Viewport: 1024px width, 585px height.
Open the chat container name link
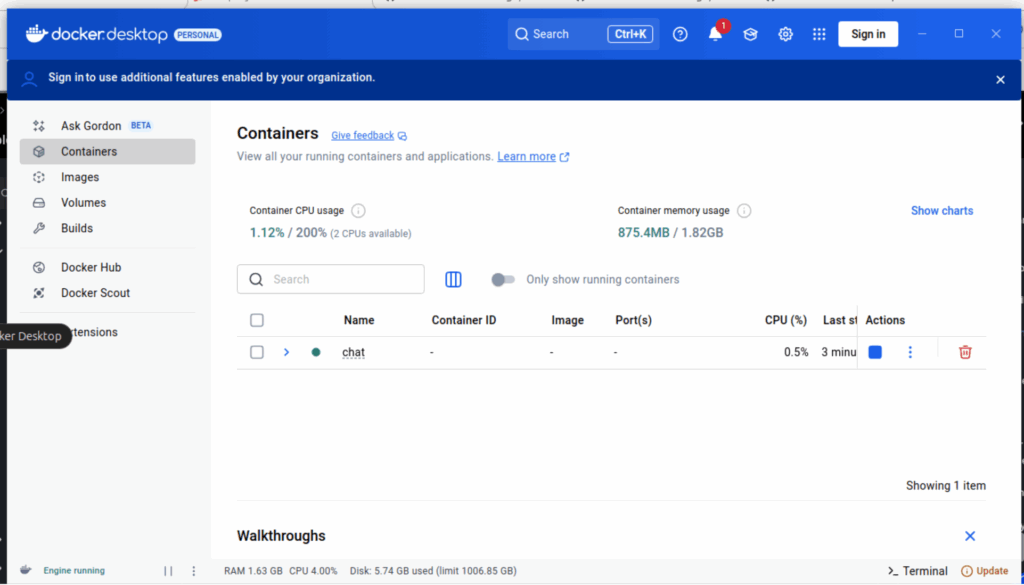(x=353, y=353)
